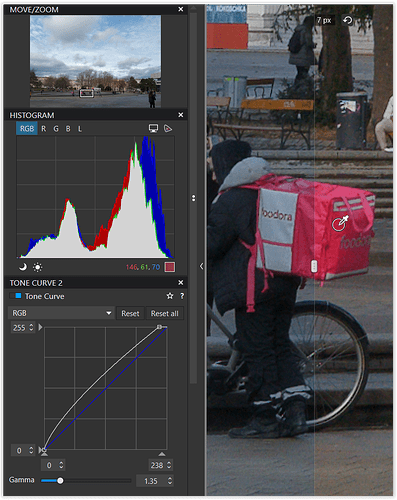The height and width of the screenshot is (500, 397).
Task: Click the panel divider dots handle
Action: [x=194, y=198]
